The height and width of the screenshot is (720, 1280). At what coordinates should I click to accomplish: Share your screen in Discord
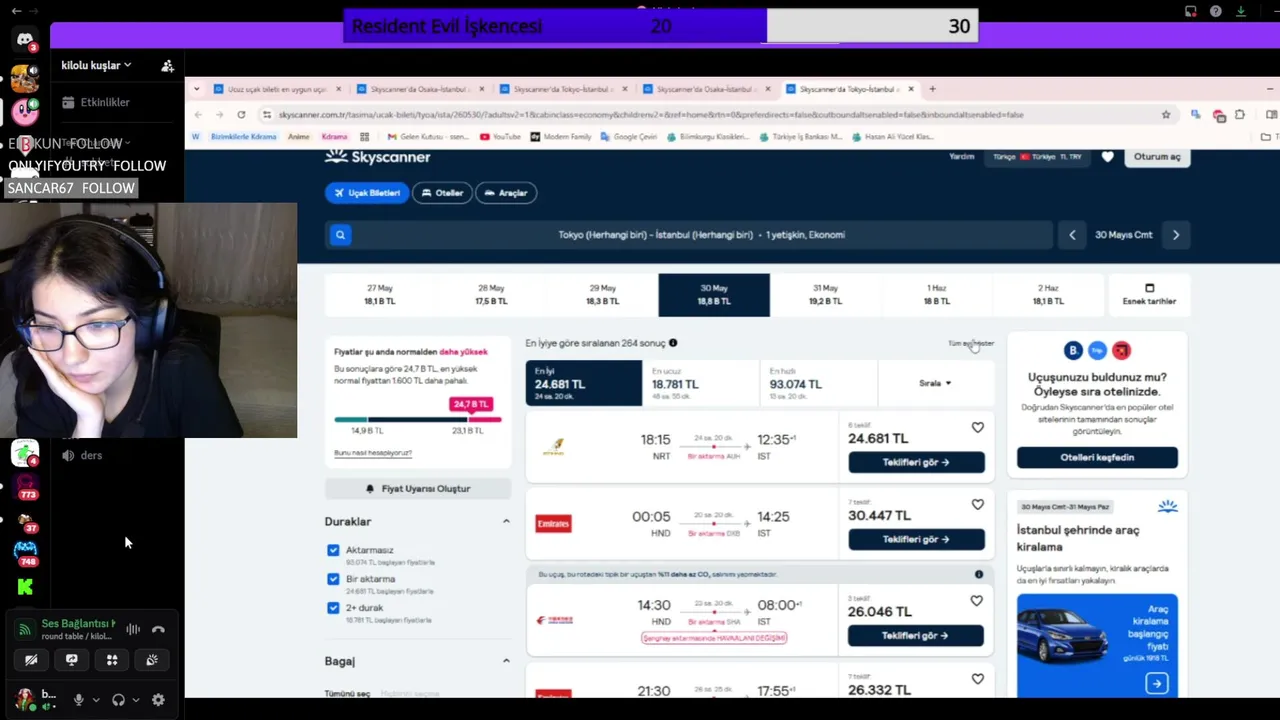(x=72, y=660)
